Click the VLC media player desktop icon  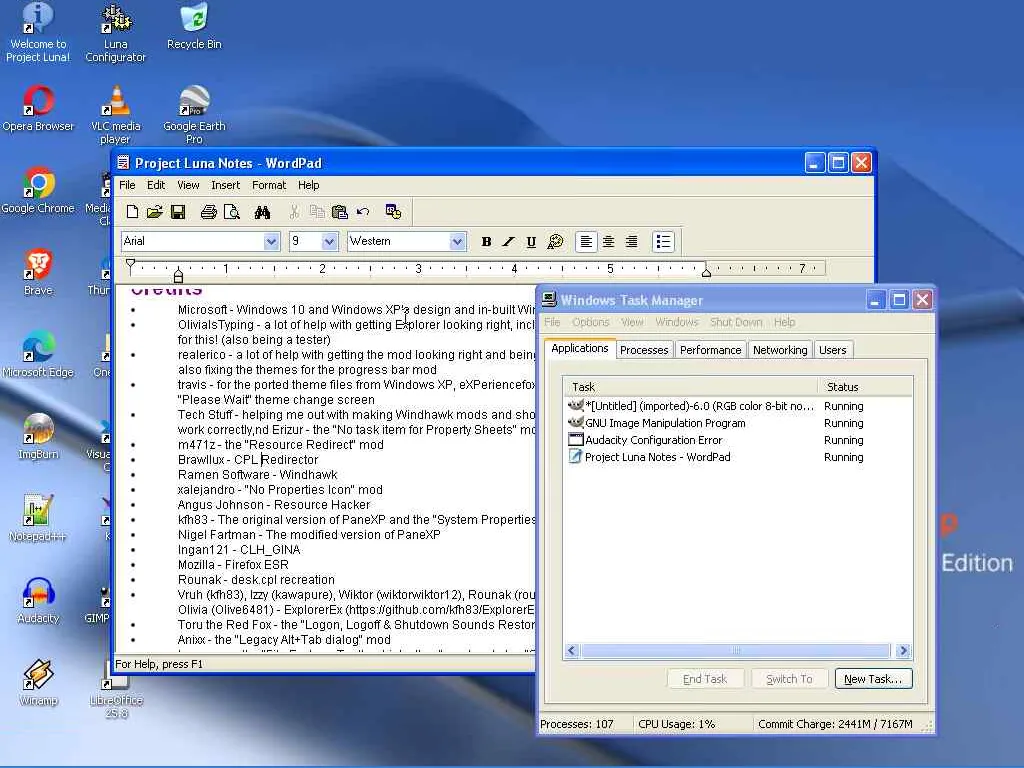tap(116, 115)
